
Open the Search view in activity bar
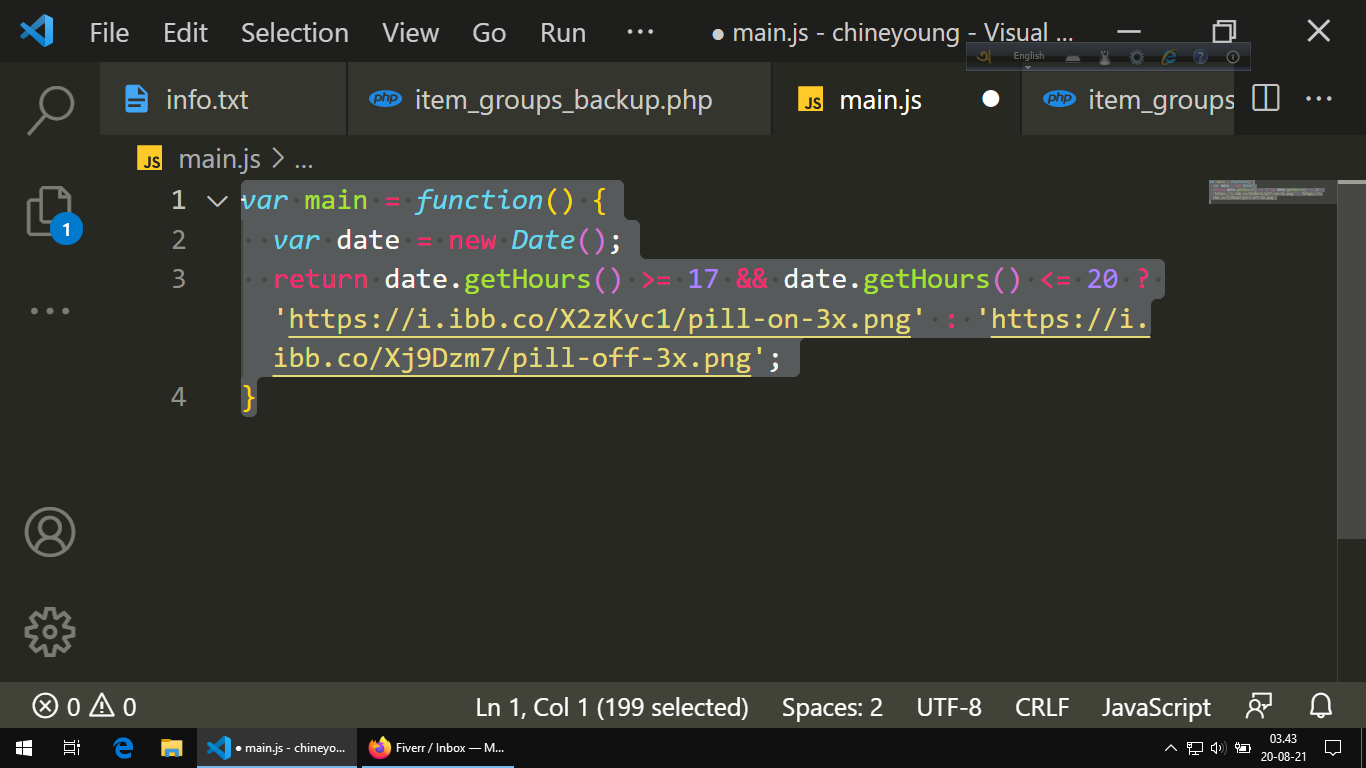pos(49,109)
